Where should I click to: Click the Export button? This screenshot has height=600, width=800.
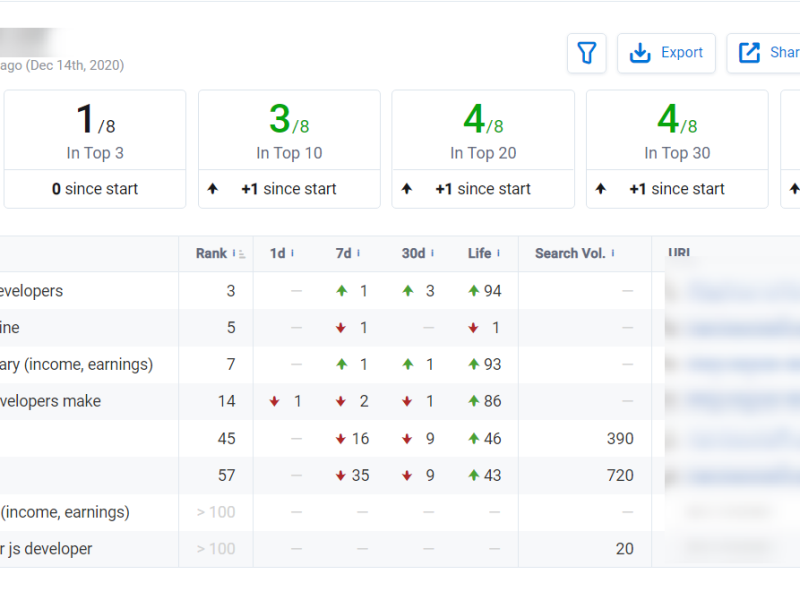click(x=666, y=53)
